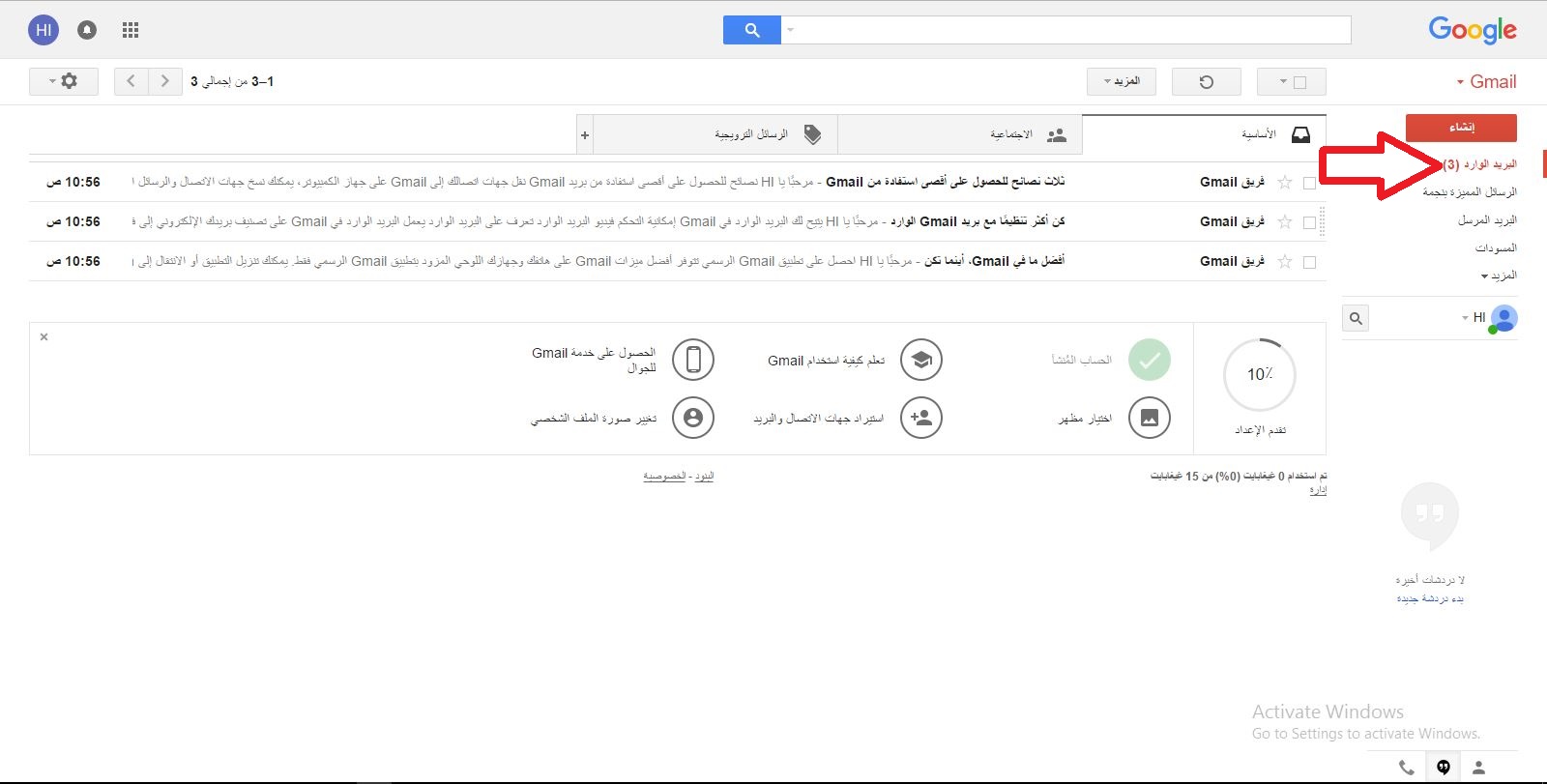The image size is (1547, 784).
Task: Click the contacts person icon at bottom
Action: 1478,768
